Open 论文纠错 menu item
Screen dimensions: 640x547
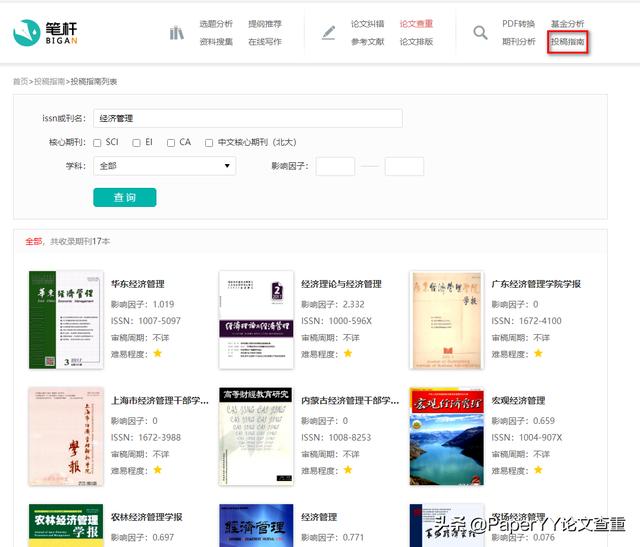point(367,24)
